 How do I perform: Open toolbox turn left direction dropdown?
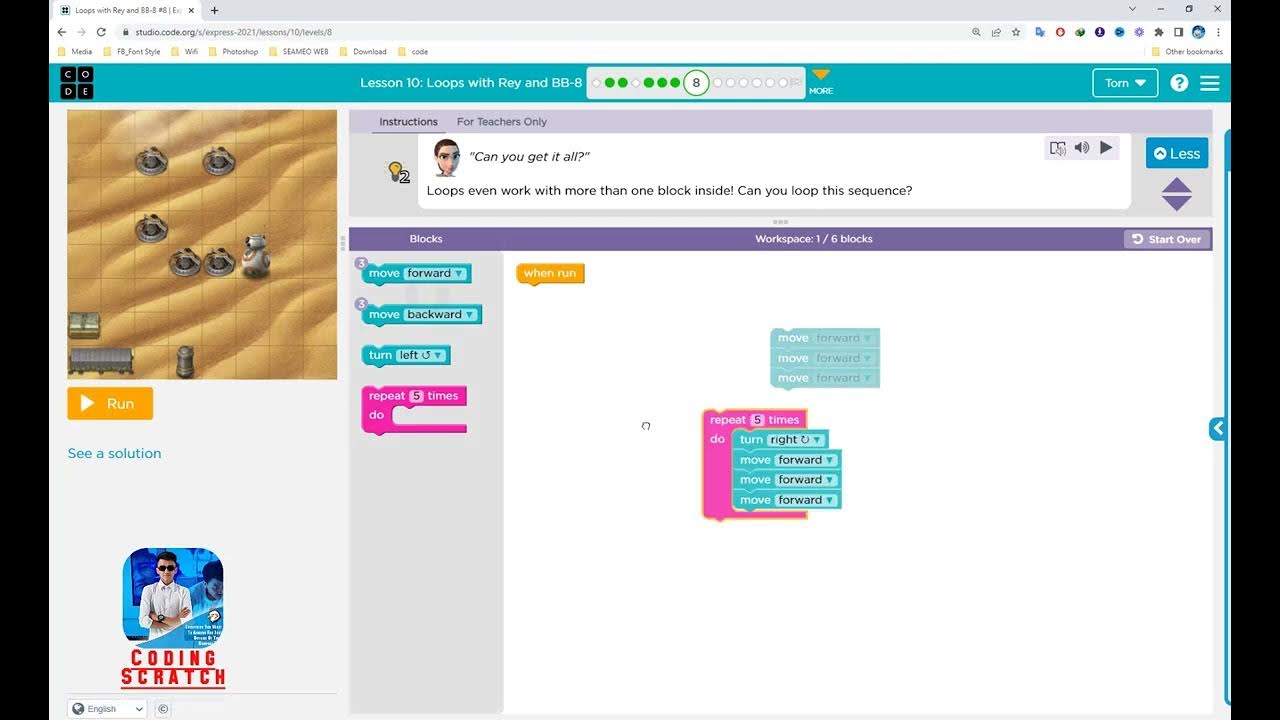click(421, 355)
